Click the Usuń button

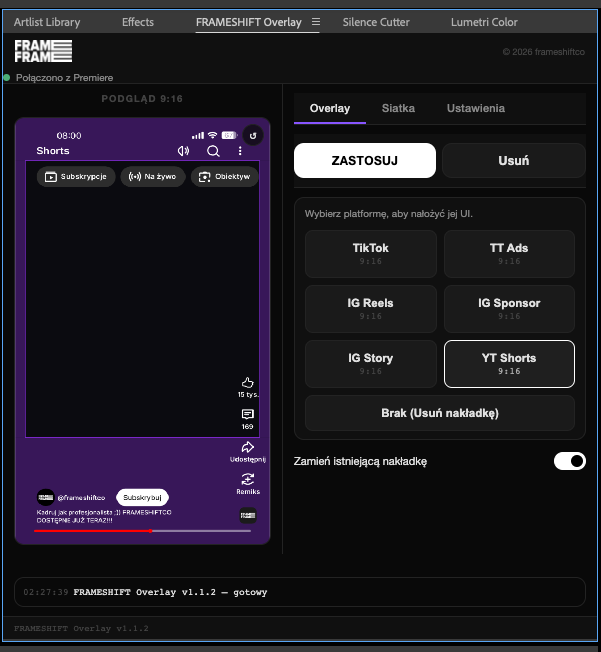514,161
